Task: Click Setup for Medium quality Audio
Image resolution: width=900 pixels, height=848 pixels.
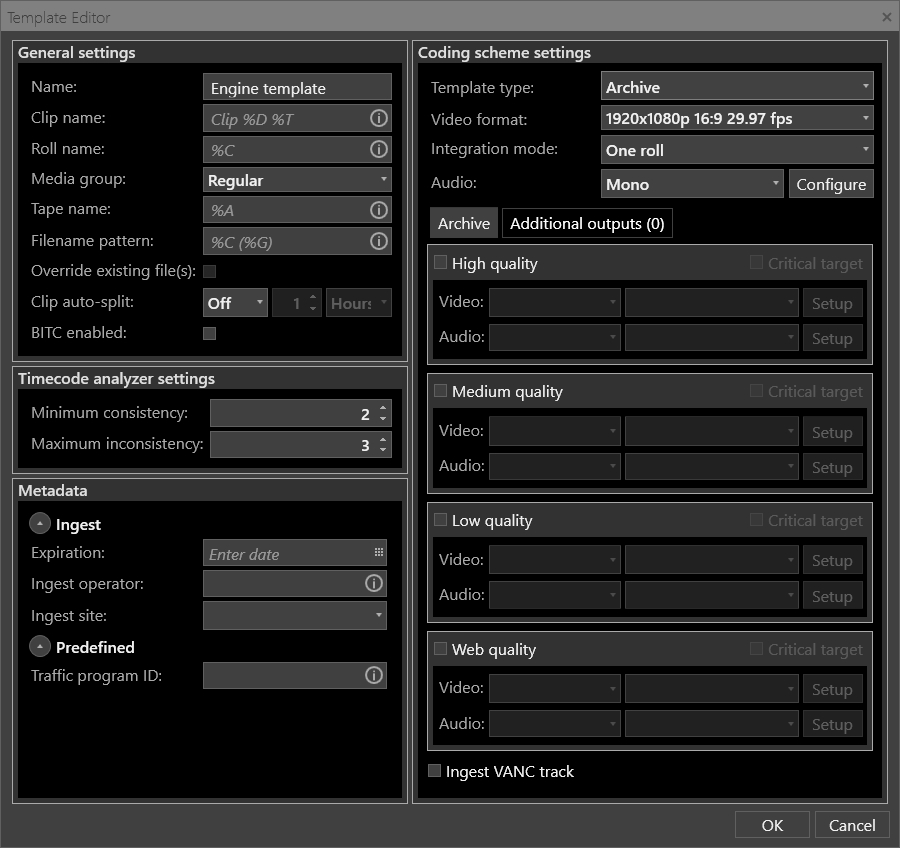Action: (x=832, y=467)
